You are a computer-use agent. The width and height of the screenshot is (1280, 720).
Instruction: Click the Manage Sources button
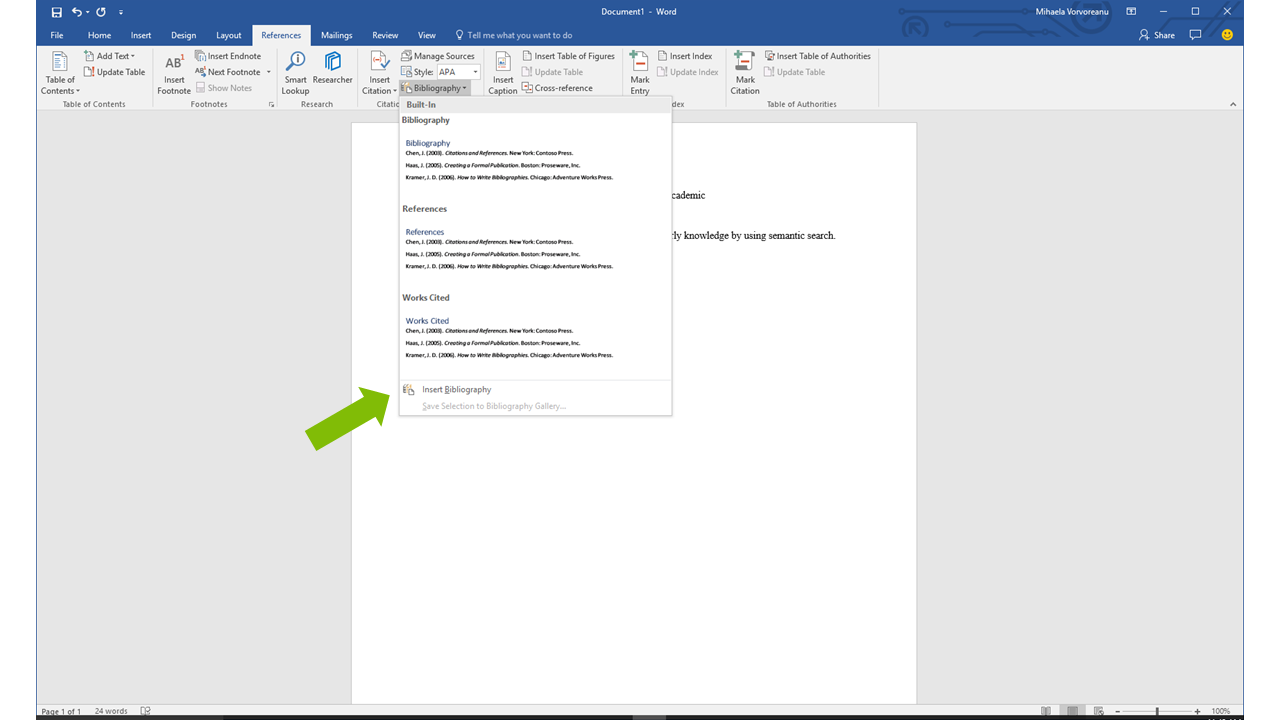coord(438,56)
